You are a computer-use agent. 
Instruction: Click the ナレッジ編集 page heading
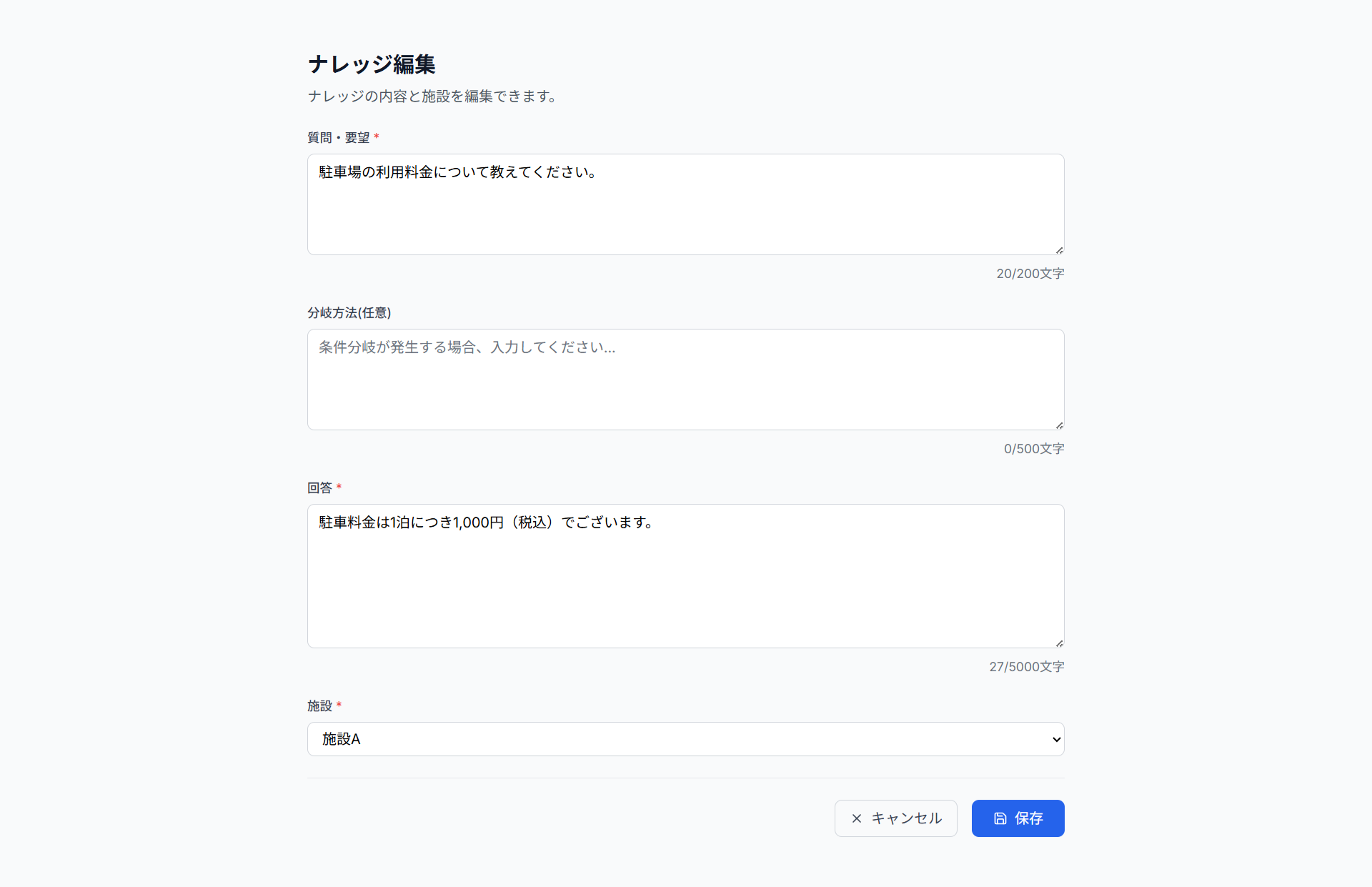pyautogui.click(x=372, y=64)
